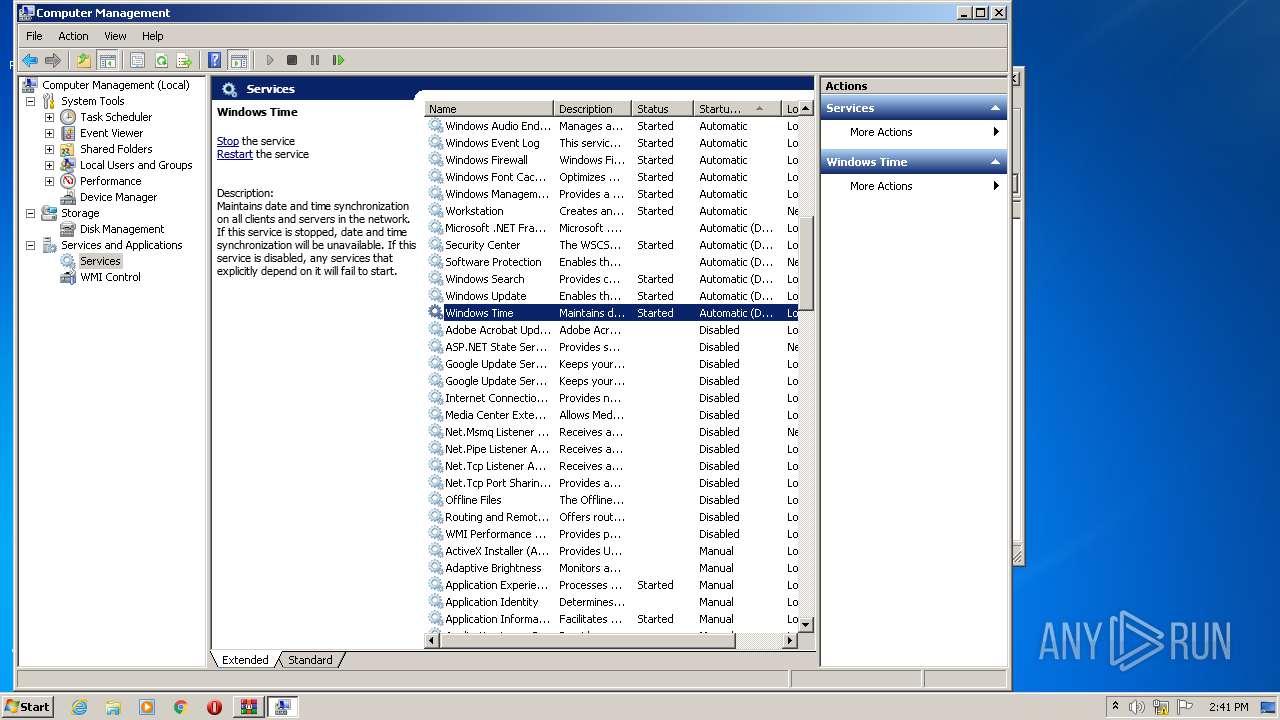1280x720 pixels.
Task: Expand the Shared Folders node
Action: [49, 149]
